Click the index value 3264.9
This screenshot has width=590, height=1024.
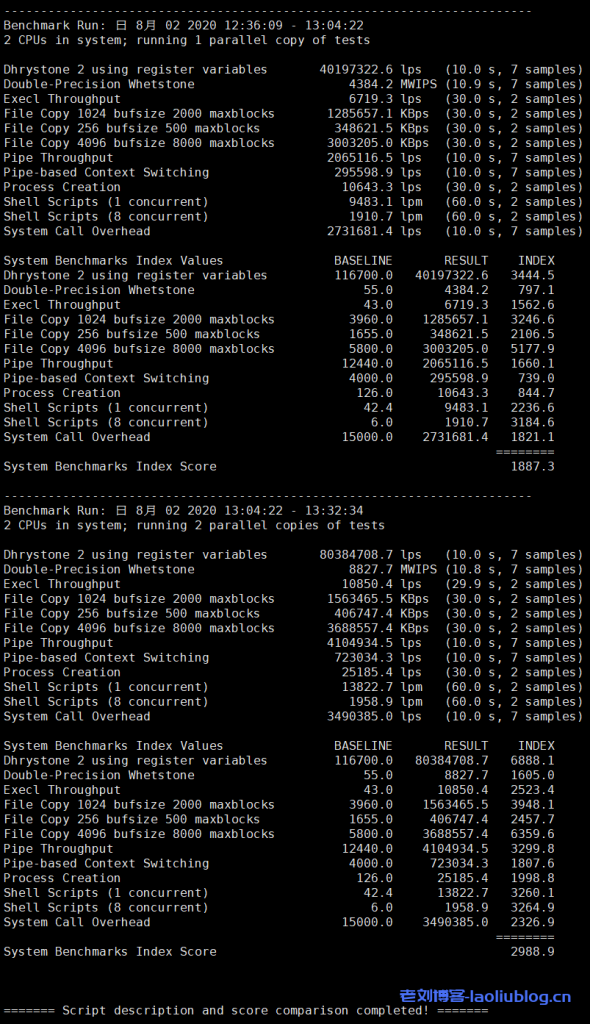tap(533, 908)
